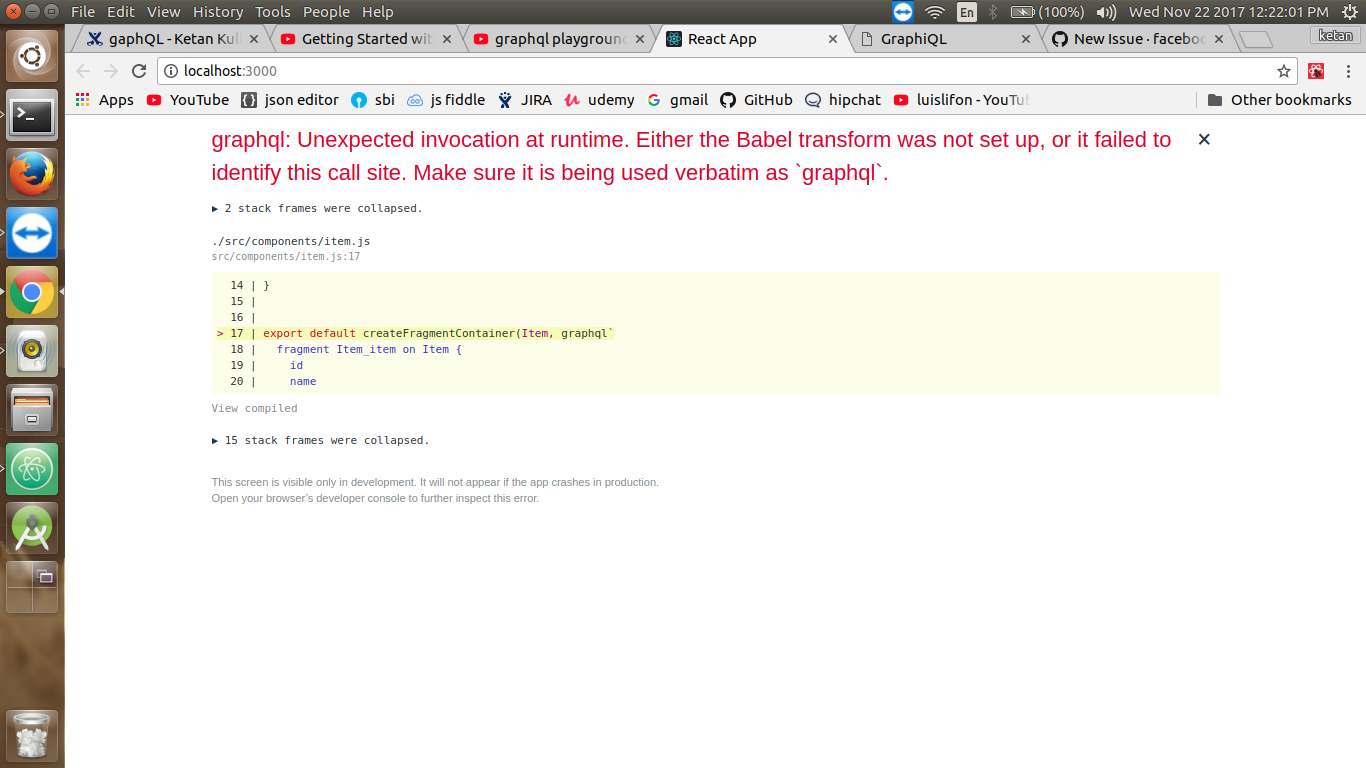Open the Trash in the launcher
The height and width of the screenshot is (768, 1366).
pos(32,735)
